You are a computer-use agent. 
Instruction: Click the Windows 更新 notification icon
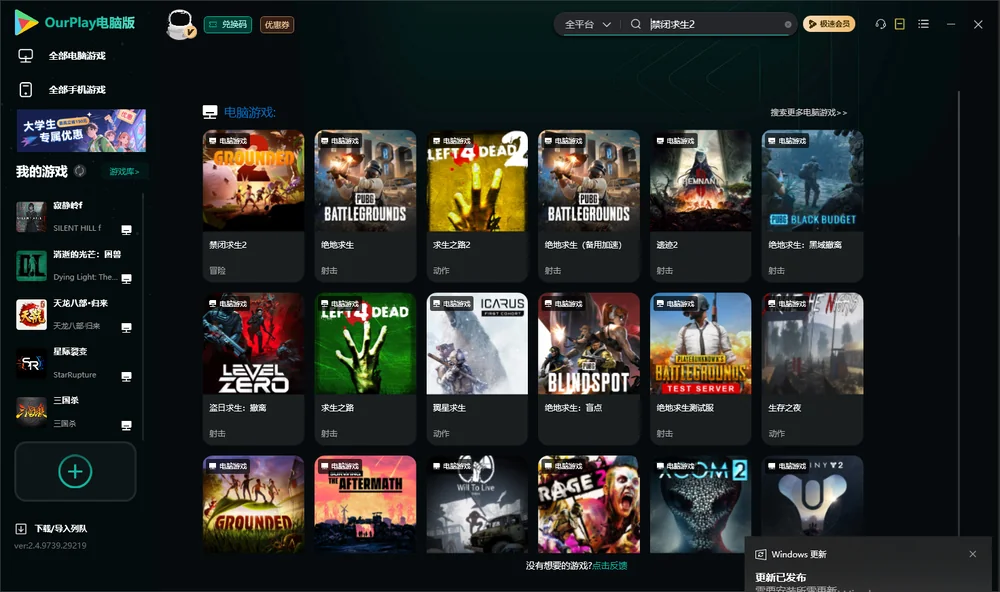click(760, 554)
